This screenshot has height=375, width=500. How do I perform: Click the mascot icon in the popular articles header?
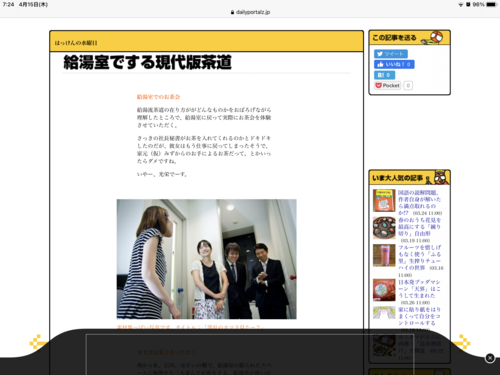(x=438, y=177)
